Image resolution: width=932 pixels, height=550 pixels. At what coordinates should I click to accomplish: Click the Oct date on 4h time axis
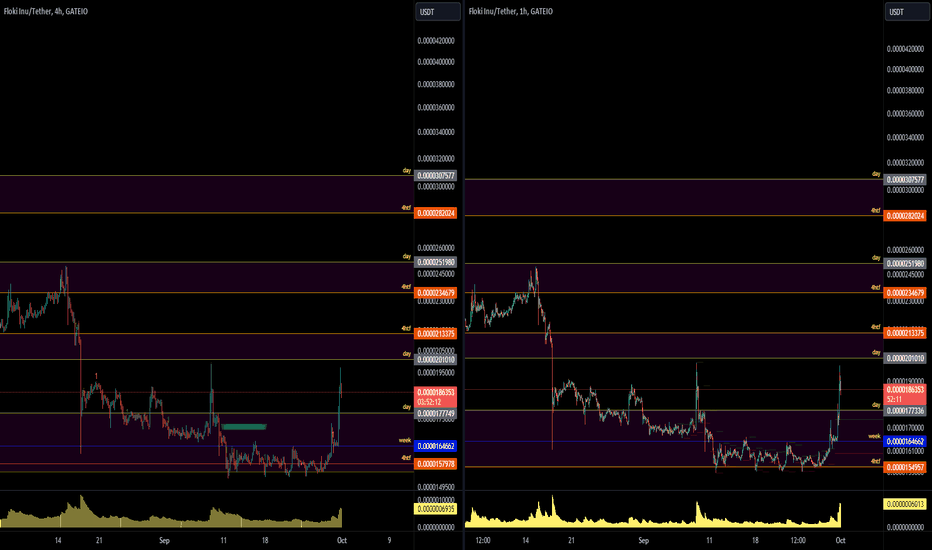pyautogui.click(x=342, y=540)
